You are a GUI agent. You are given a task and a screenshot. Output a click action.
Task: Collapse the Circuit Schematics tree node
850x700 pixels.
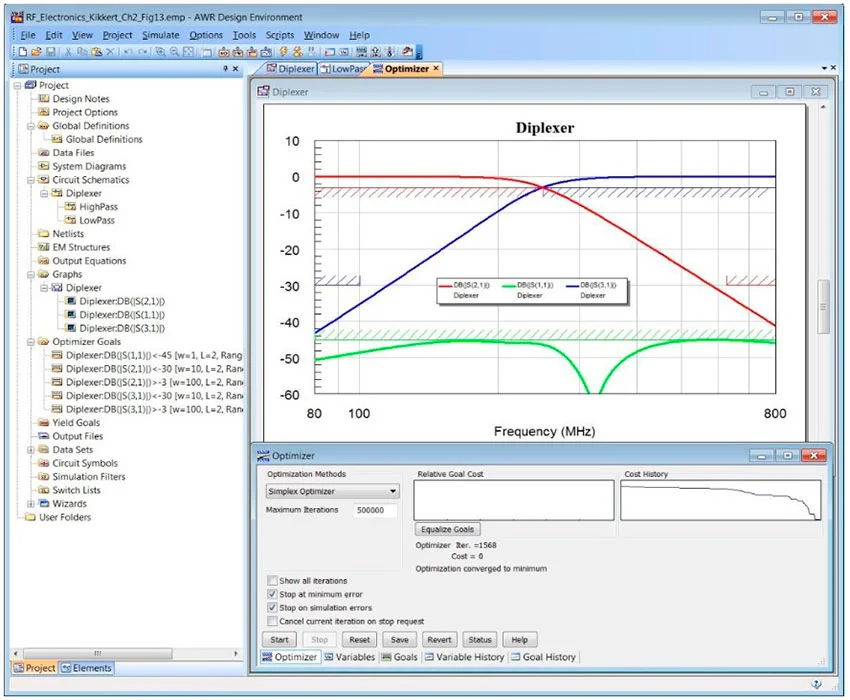point(31,180)
